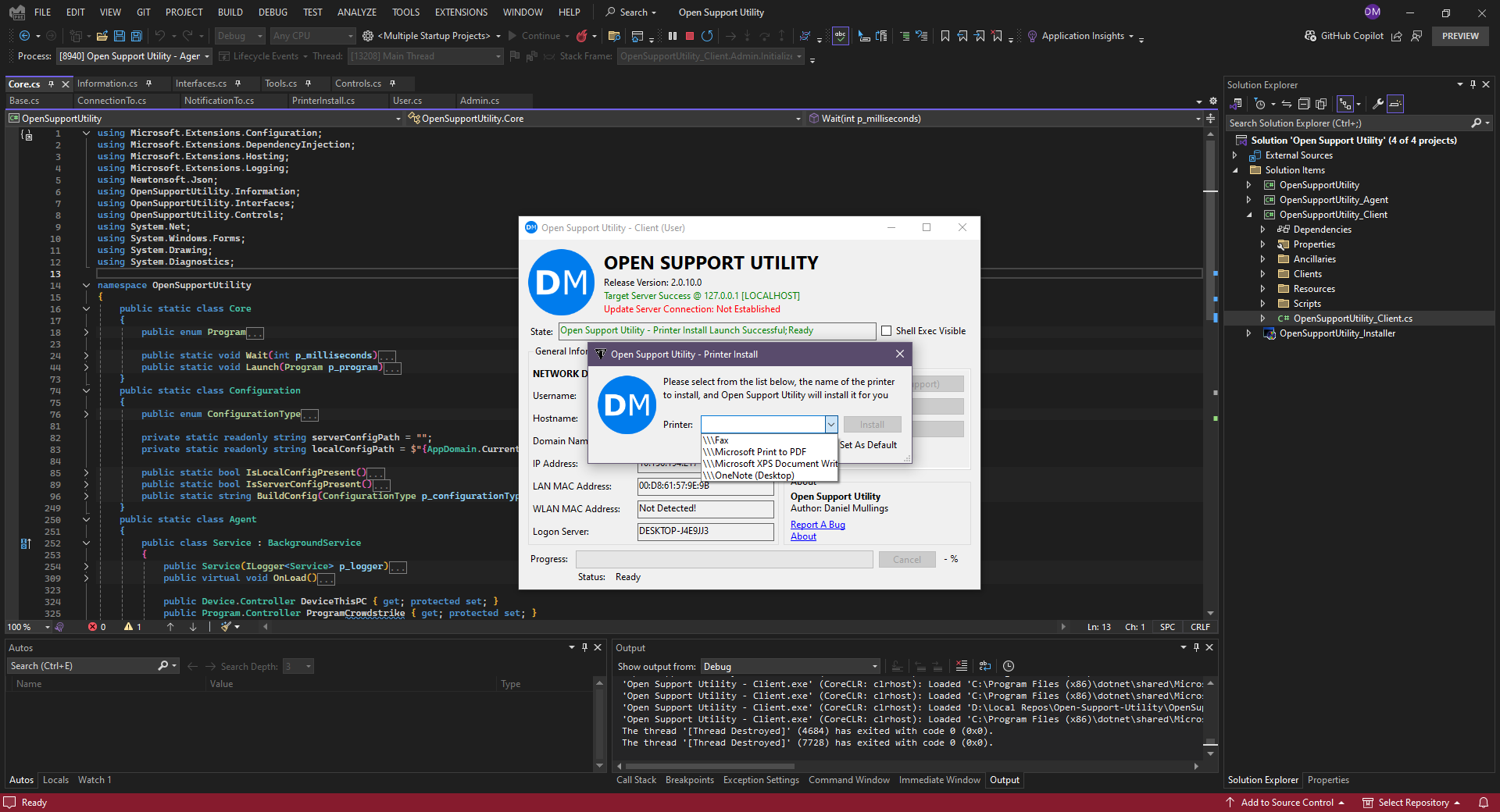Viewport: 1500px width, 812px height.
Task: Click the red Stop Debugging icon
Action: coord(690,36)
